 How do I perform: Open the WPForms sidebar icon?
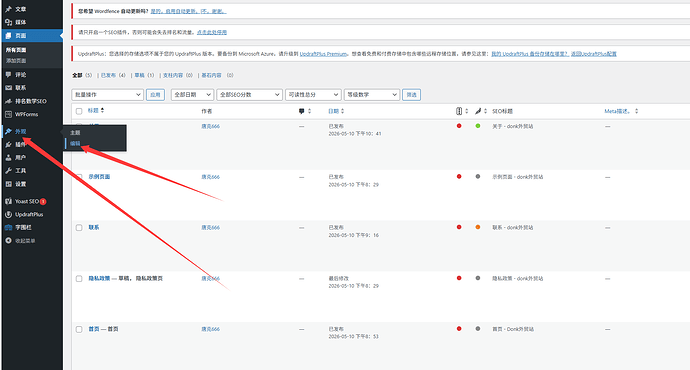click(x=8, y=114)
